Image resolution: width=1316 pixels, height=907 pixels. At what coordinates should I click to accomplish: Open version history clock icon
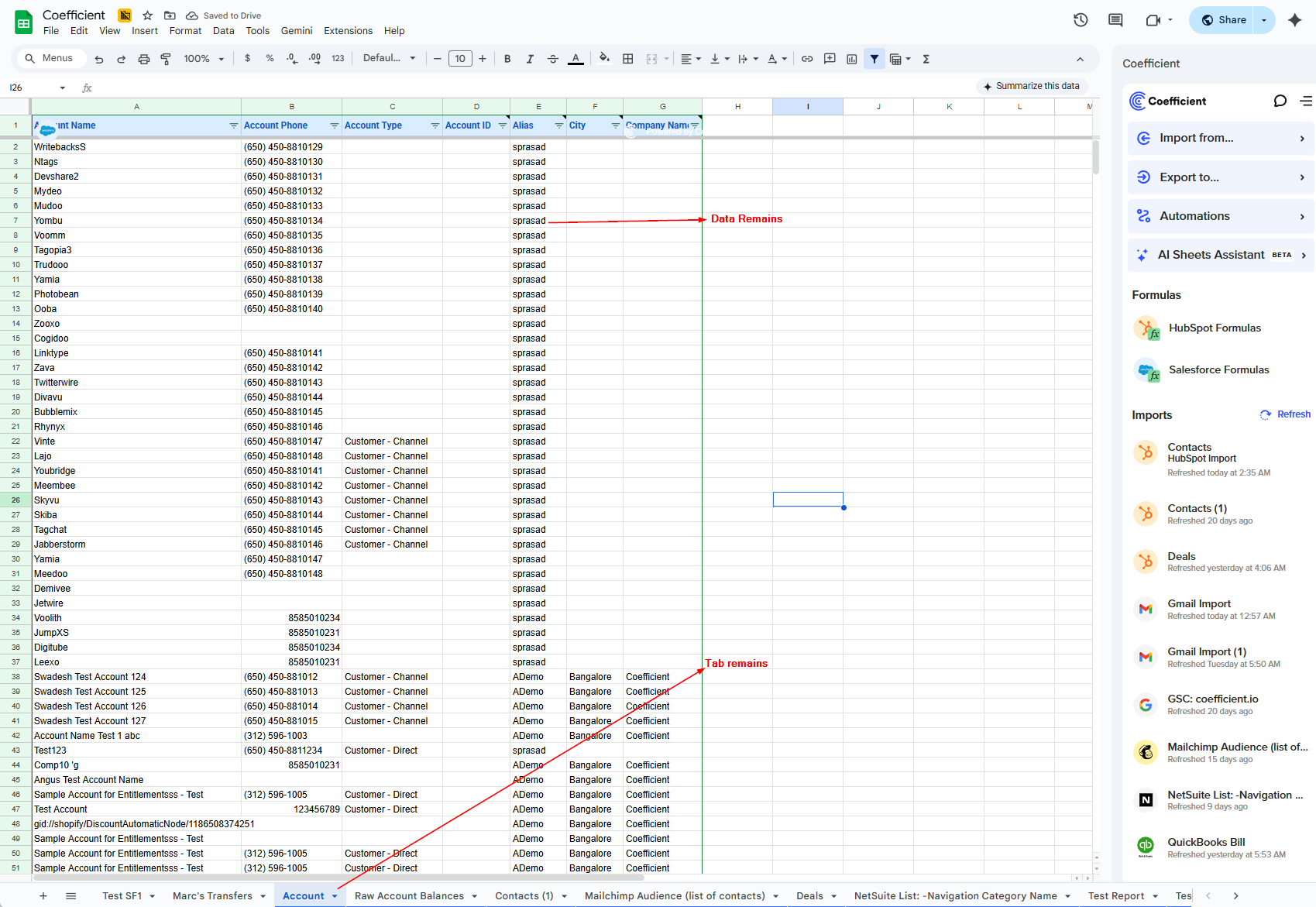click(x=1081, y=20)
